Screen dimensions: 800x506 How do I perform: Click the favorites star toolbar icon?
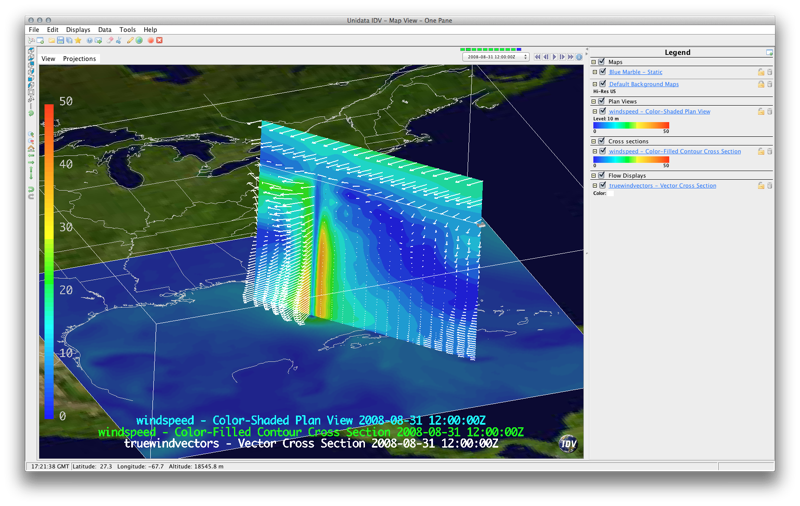[78, 41]
